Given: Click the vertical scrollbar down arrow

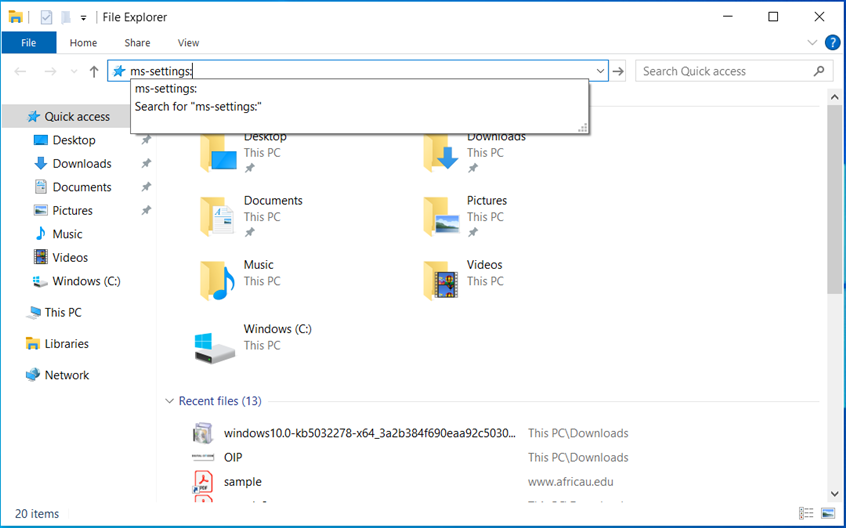Looking at the screenshot, I should (835, 493).
